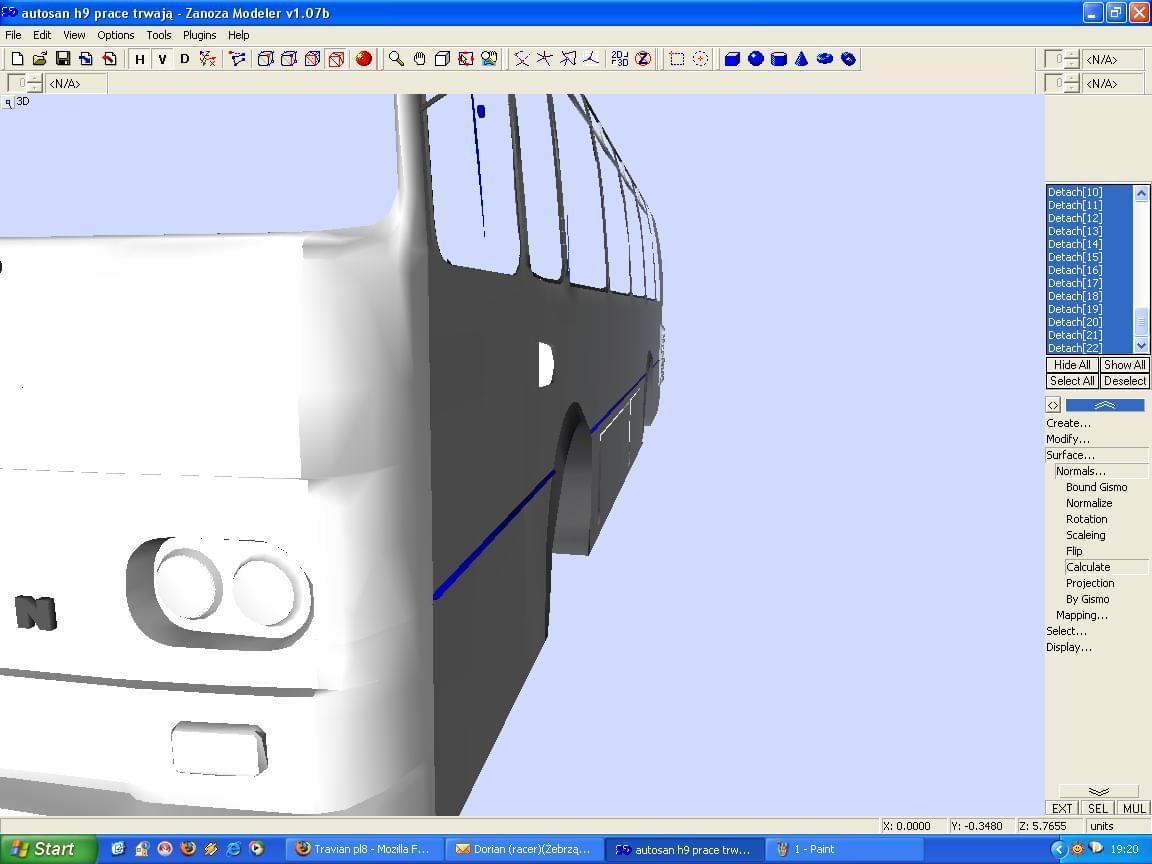Select Detach[15] in the object list
The image size is (1152, 864).
tap(1075, 257)
